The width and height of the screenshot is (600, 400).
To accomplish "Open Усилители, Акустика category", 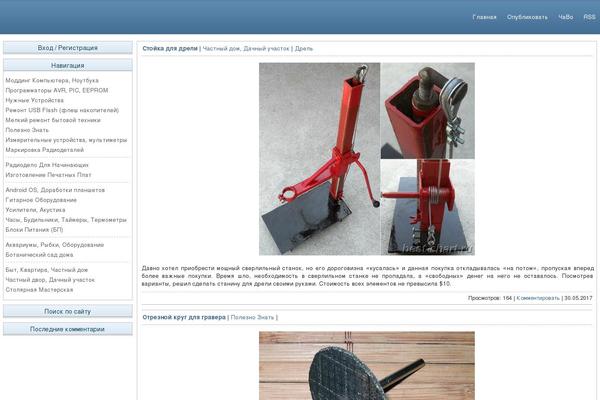I will 35,210.
